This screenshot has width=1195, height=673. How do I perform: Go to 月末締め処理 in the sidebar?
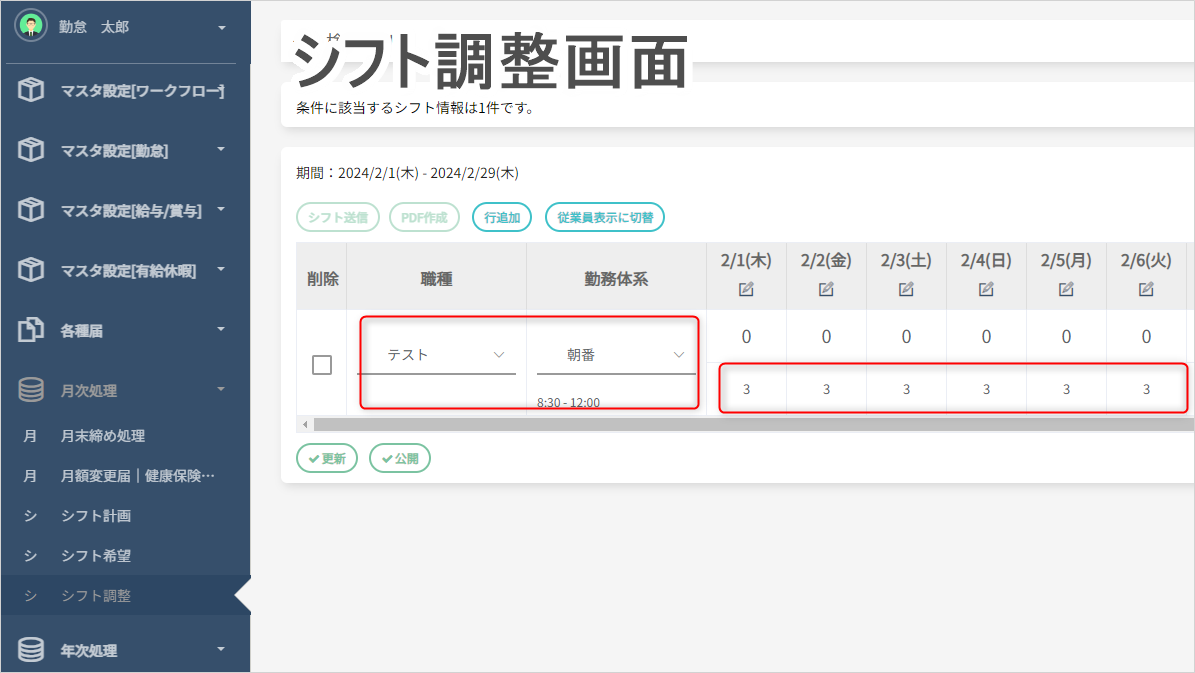coord(103,436)
